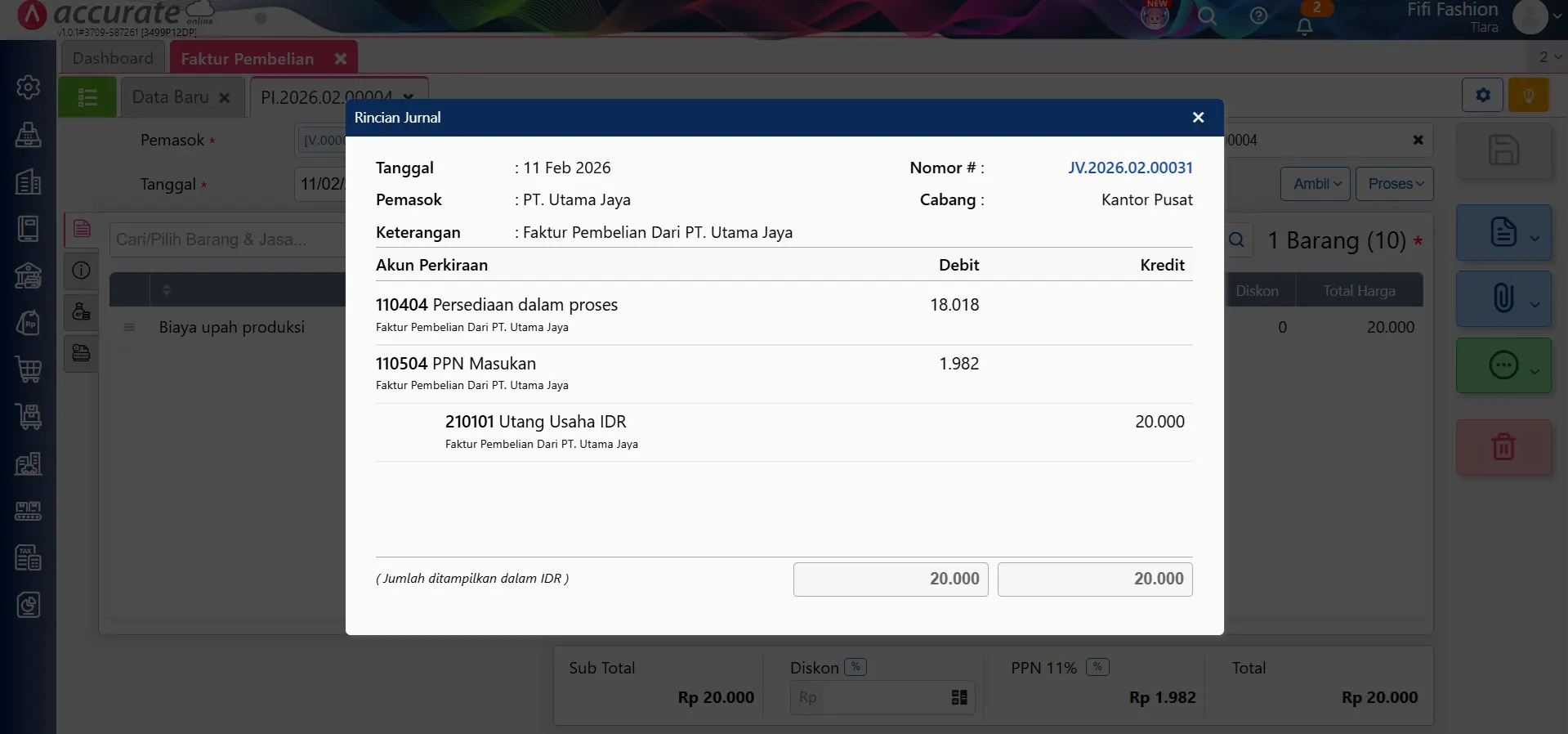Close the Rincian Jurnal dialog
Image resolution: width=1568 pixels, height=734 pixels.
coord(1198,118)
